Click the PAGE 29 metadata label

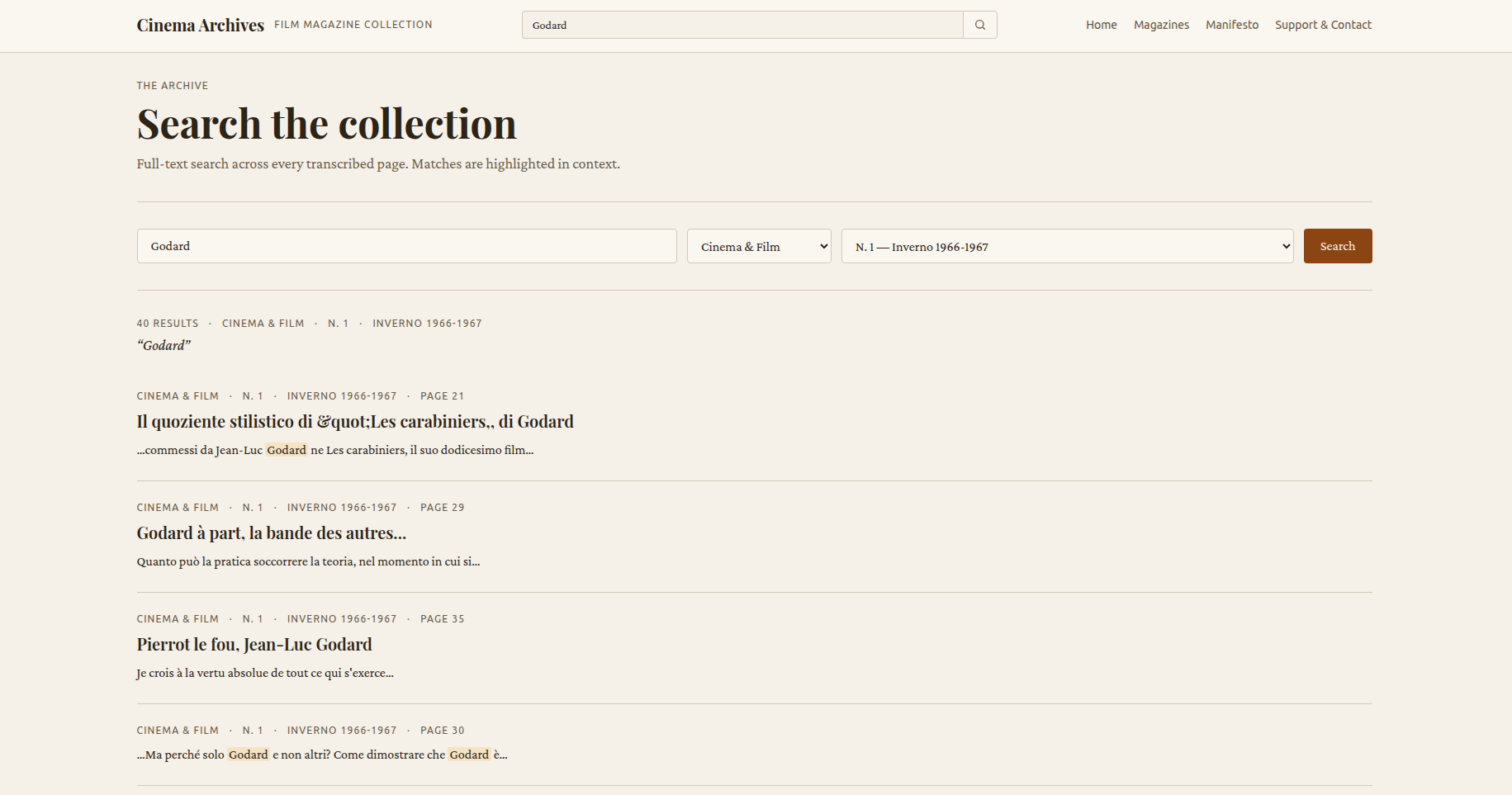(x=442, y=508)
